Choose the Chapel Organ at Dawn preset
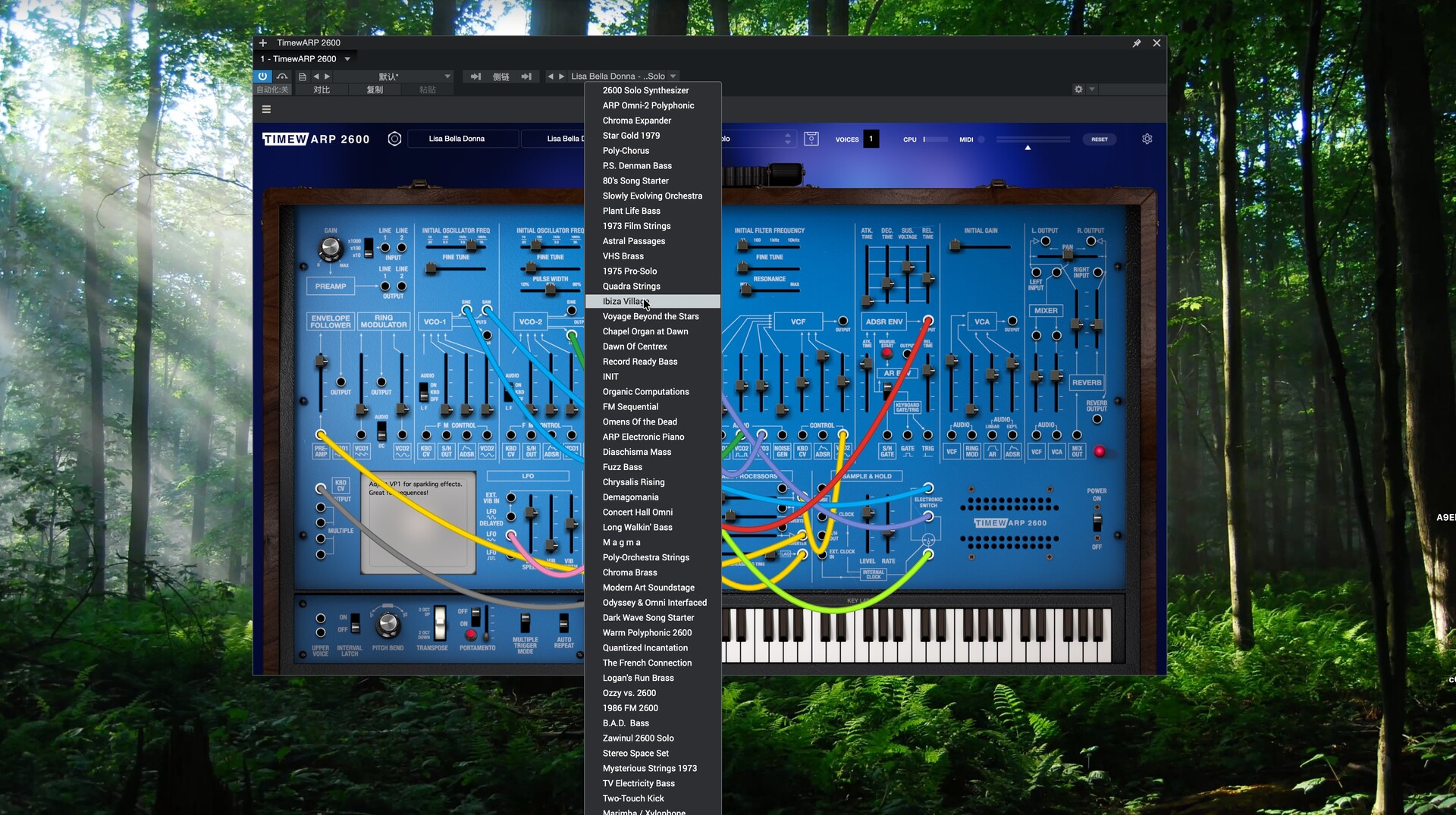The height and width of the screenshot is (815, 1456). click(x=645, y=331)
